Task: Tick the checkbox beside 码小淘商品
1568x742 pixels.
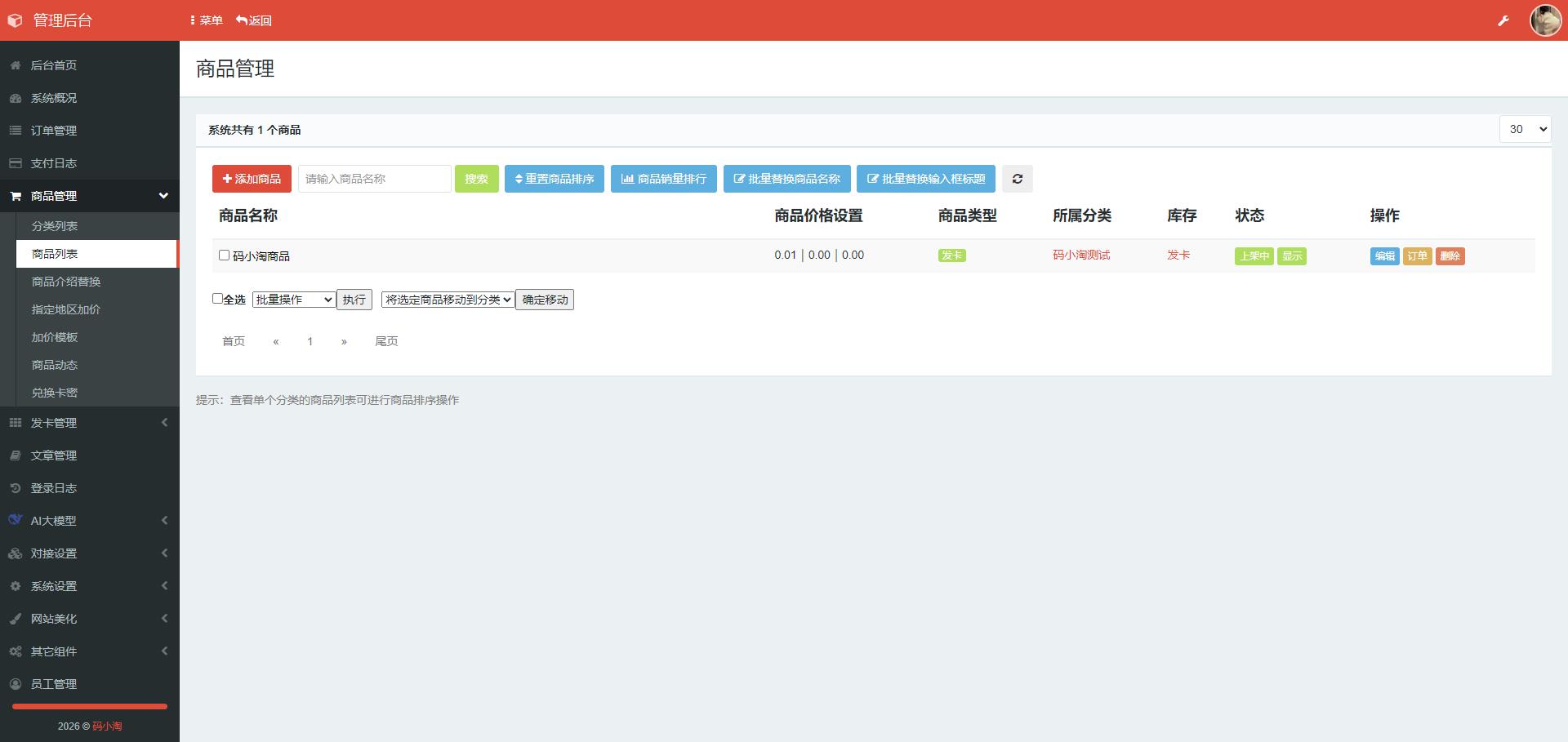Action: coord(224,255)
